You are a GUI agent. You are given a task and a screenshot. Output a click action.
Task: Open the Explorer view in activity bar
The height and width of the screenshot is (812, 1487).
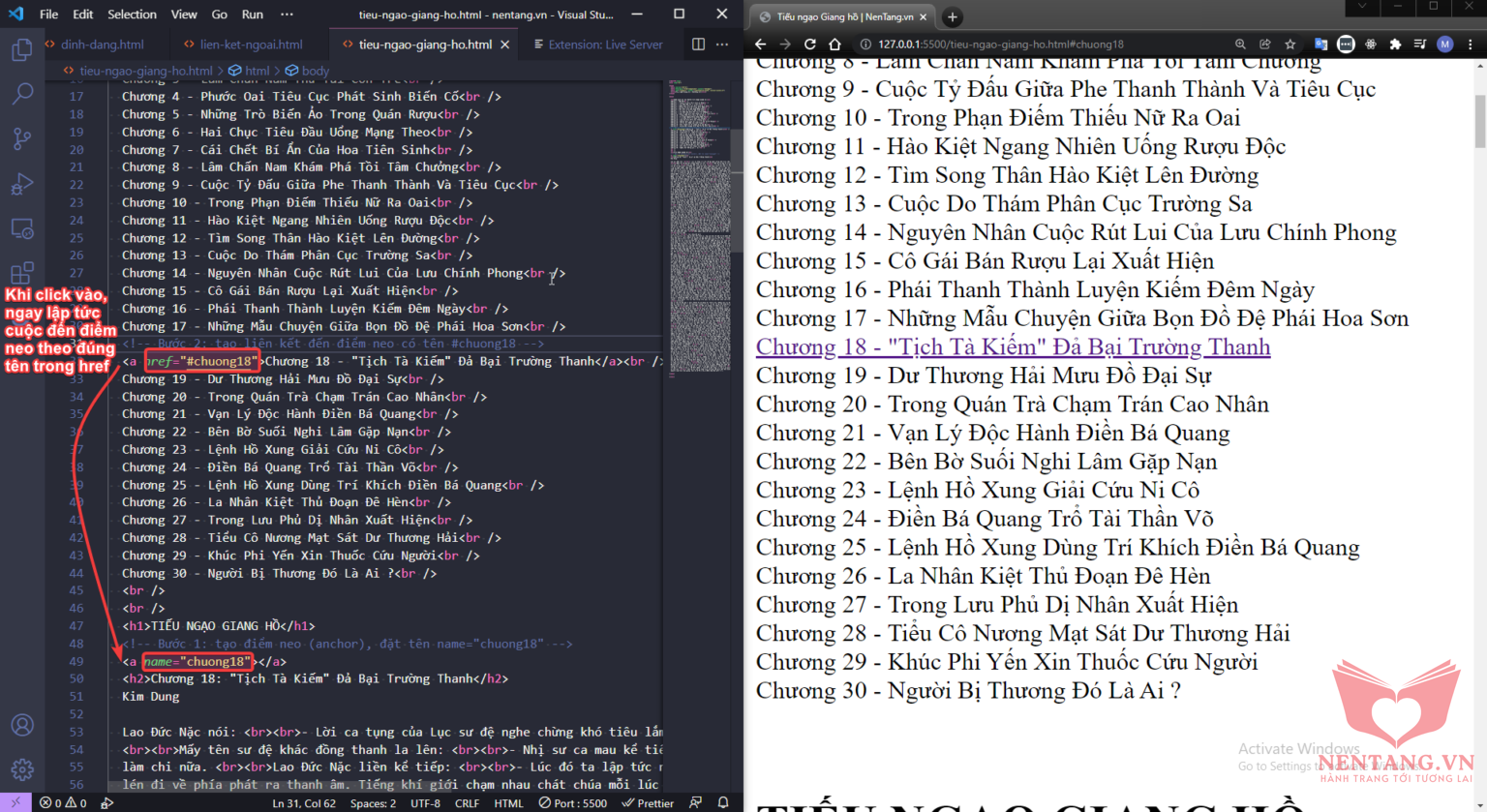point(21,49)
